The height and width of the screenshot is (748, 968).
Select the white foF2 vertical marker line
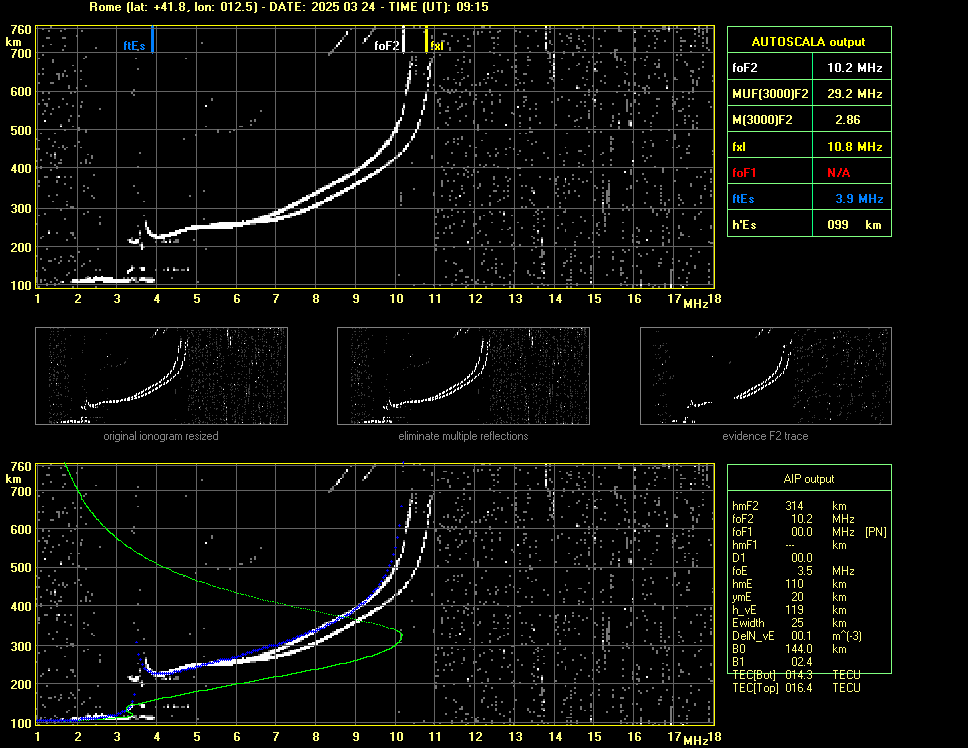[x=403, y=39]
